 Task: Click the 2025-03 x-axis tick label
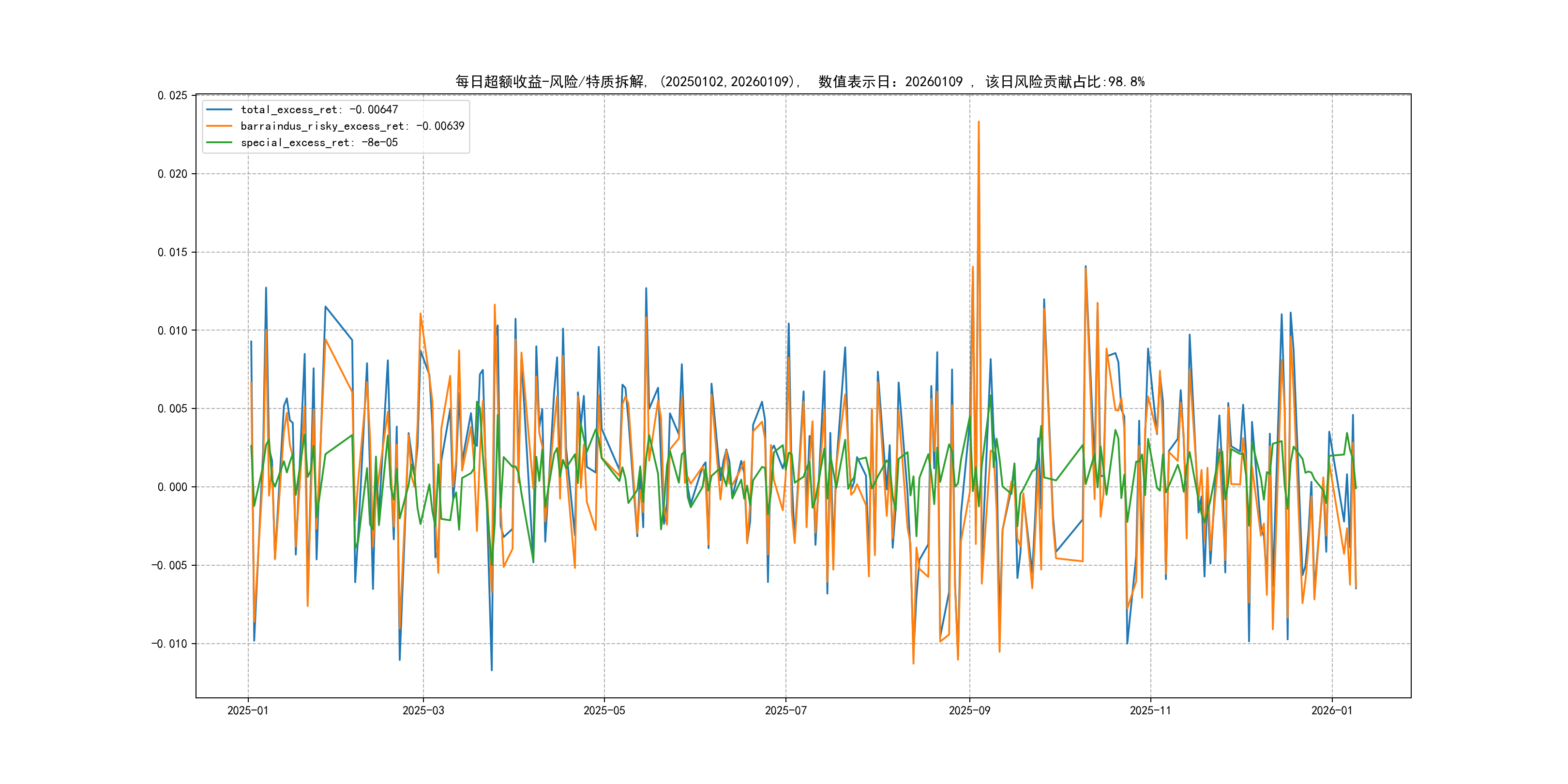click(x=423, y=710)
